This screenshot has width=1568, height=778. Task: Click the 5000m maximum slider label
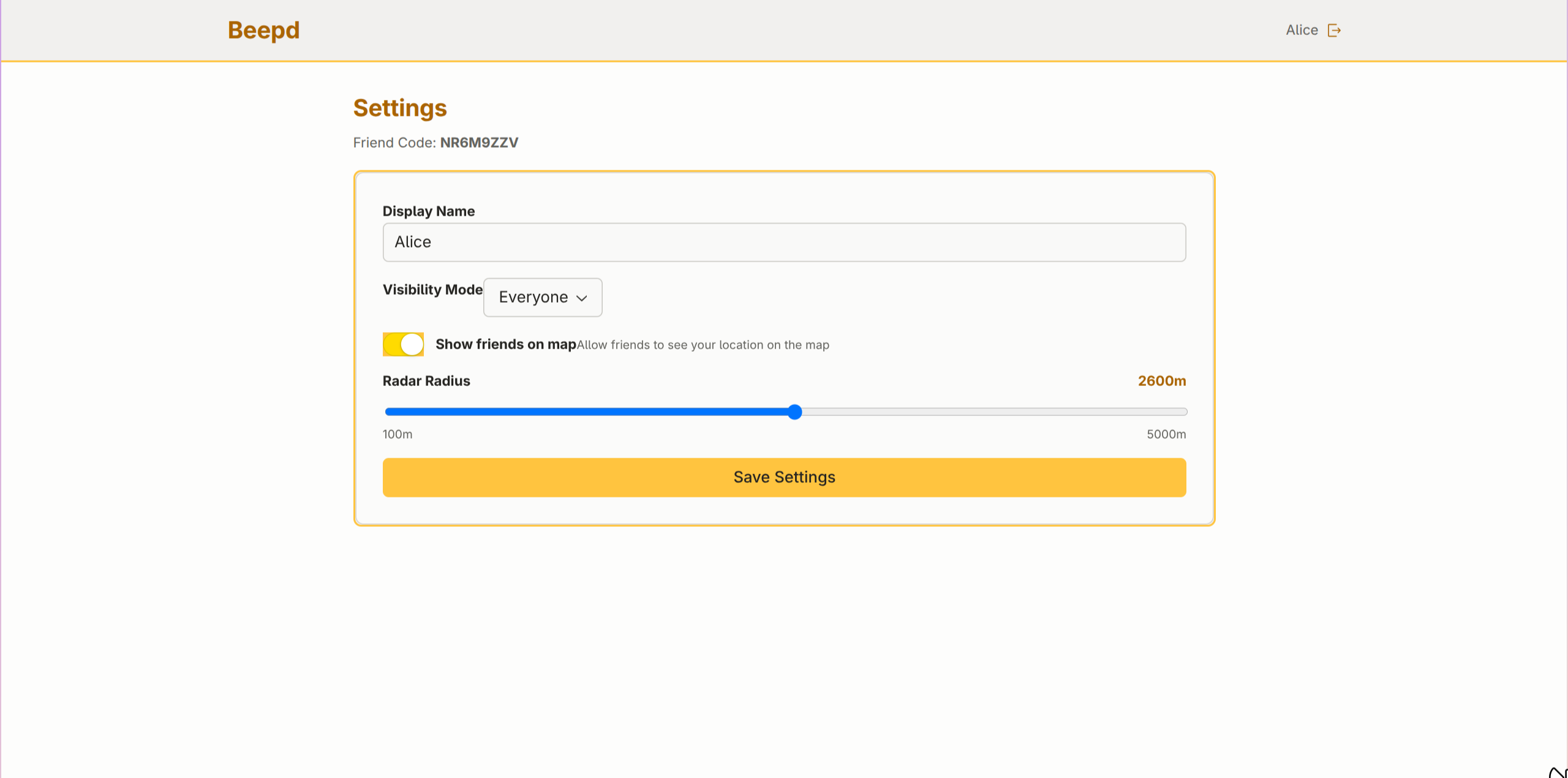tap(1166, 434)
